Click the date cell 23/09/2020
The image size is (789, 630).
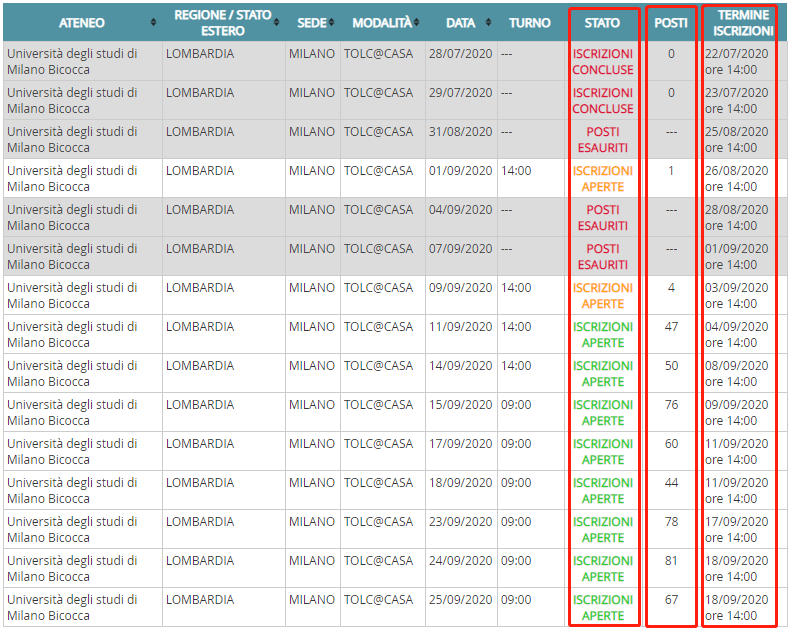coord(460,522)
